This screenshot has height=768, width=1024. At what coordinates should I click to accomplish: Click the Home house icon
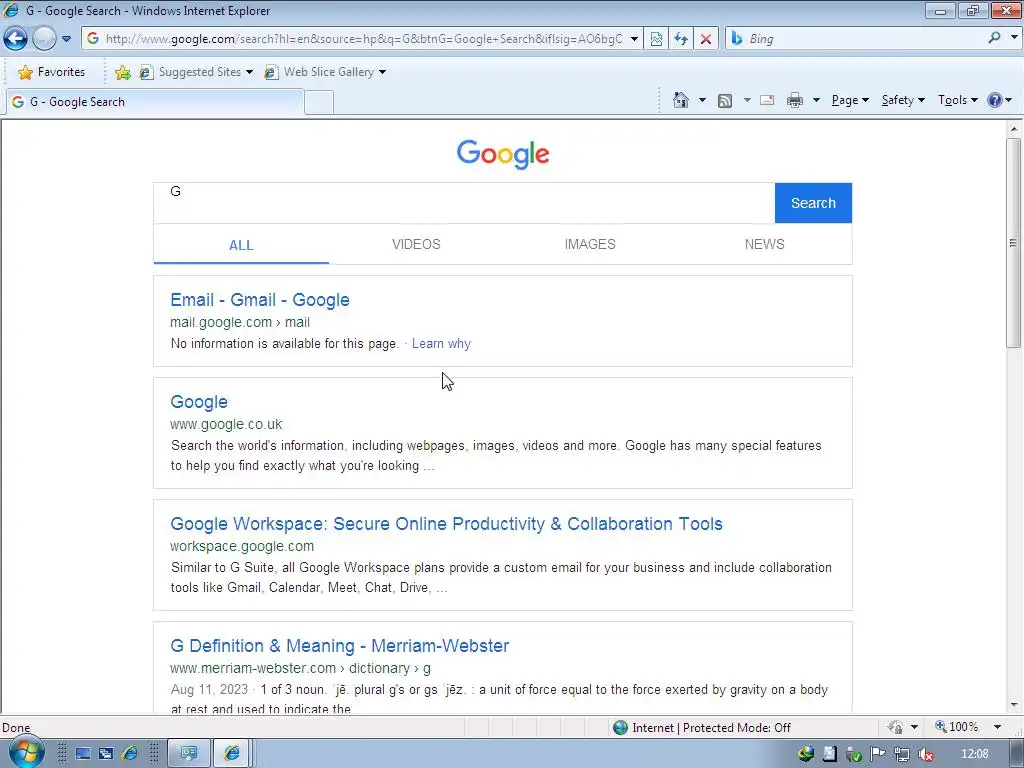click(680, 100)
